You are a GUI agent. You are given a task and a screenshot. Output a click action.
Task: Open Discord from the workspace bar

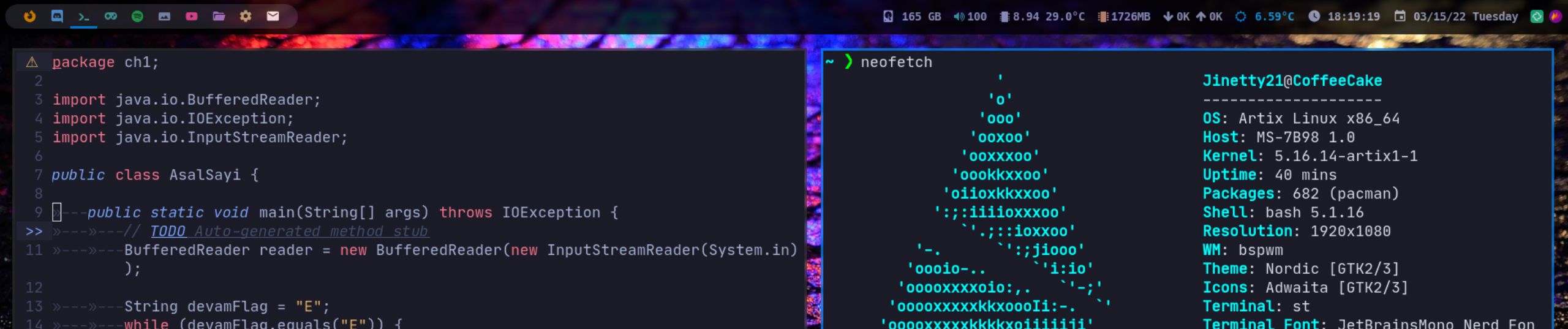pos(57,17)
